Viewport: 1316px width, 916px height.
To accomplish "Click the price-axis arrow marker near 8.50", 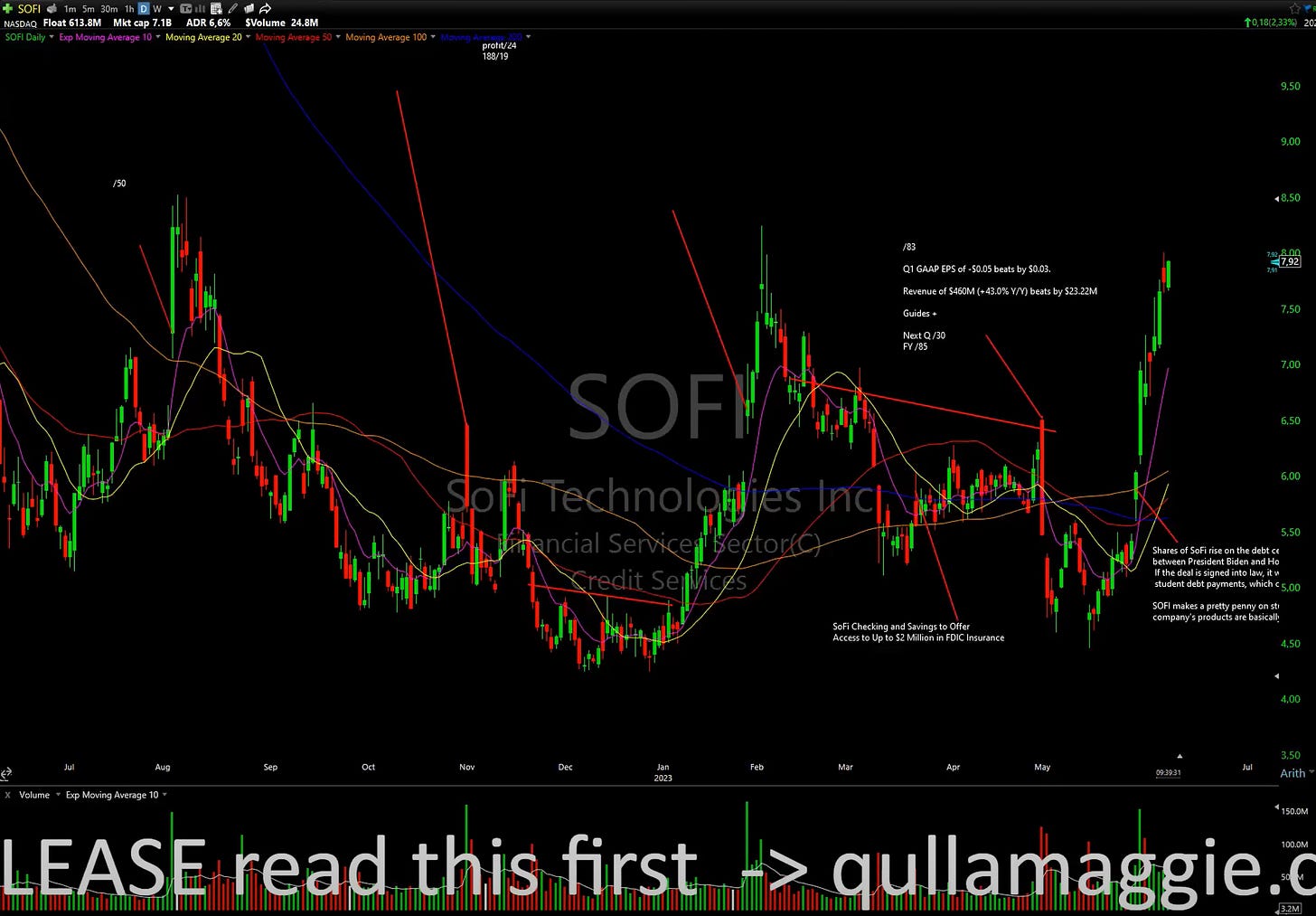I will pyautogui.click(x=1277, y=198).
